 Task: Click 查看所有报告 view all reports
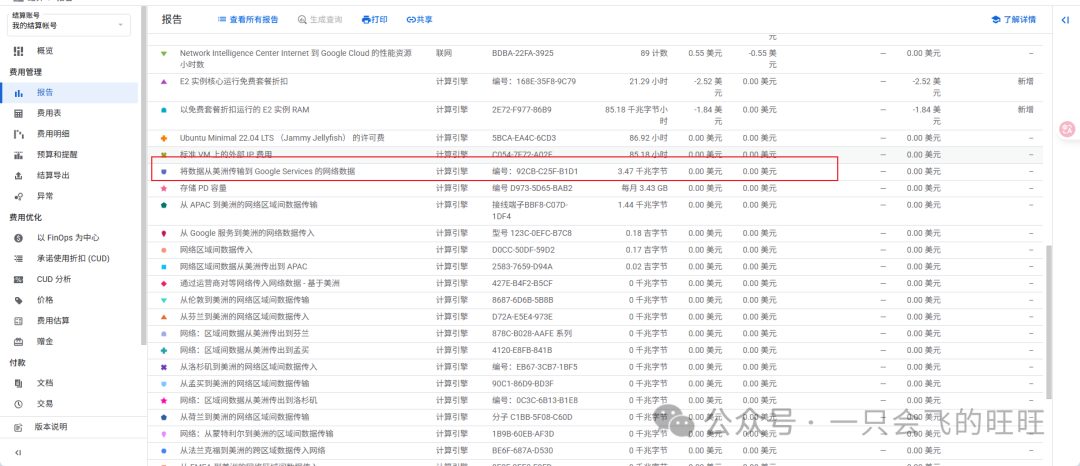(x=248, y=20)
